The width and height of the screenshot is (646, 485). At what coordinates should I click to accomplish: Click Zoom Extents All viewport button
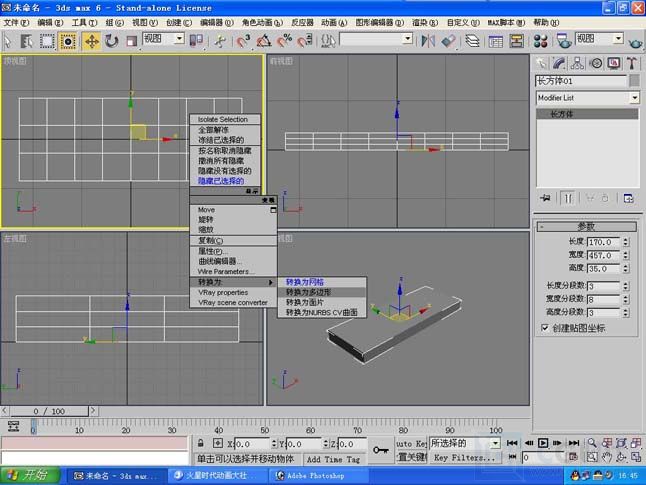(621, 443)
